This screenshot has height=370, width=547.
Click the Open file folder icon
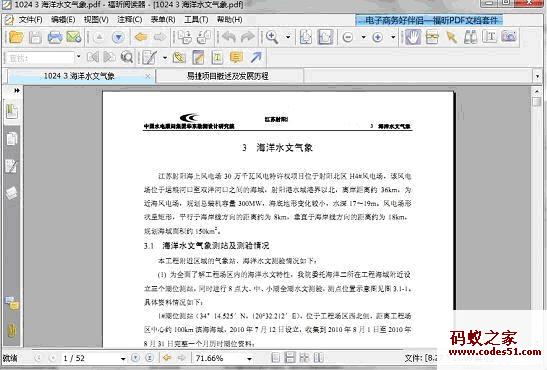16,37
